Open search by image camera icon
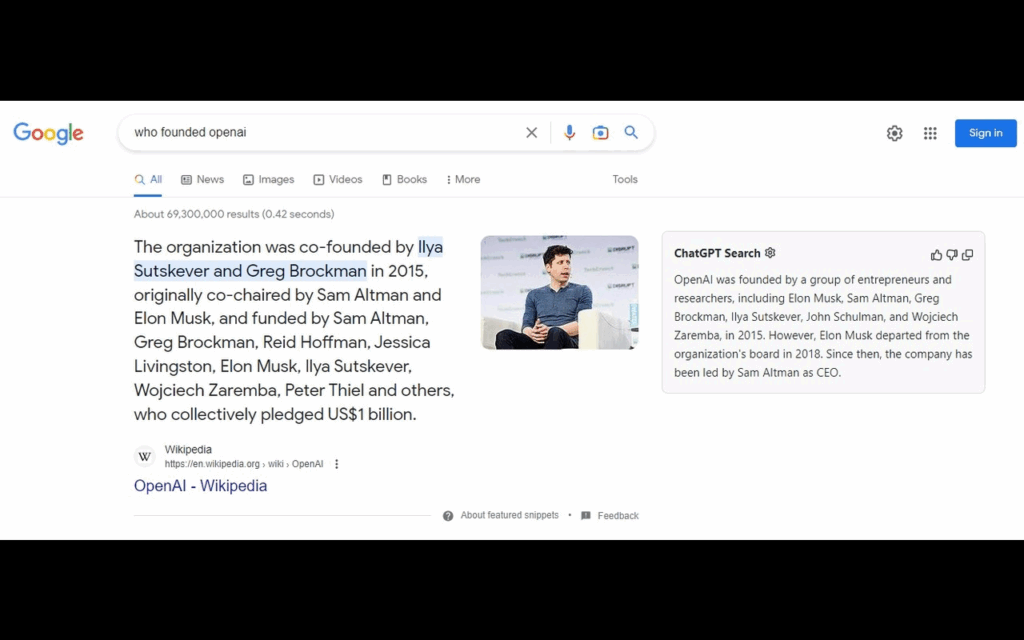The width and height of the screenshot is (1024, 640). 600,133
